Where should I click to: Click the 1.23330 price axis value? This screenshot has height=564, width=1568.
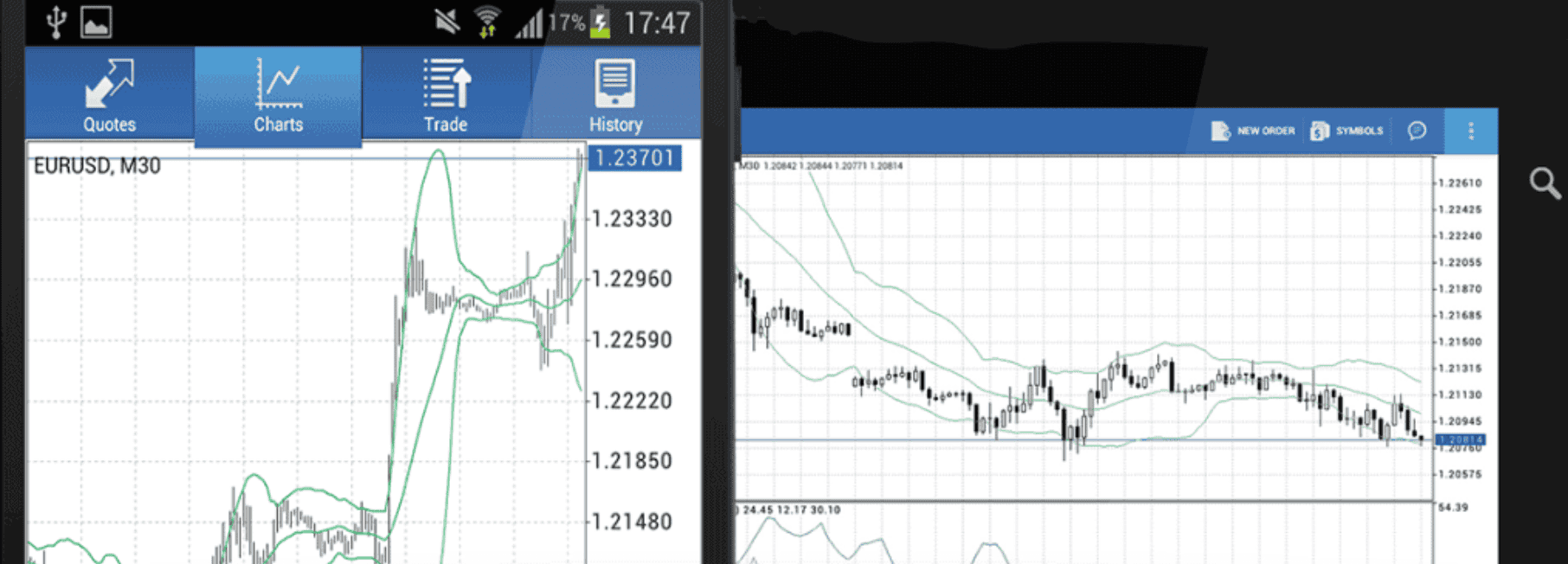[633, 219]
